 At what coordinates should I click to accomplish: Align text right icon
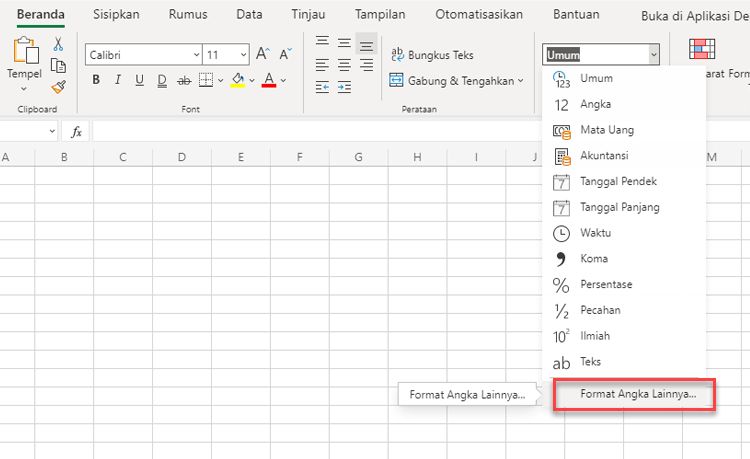point(366,65)
